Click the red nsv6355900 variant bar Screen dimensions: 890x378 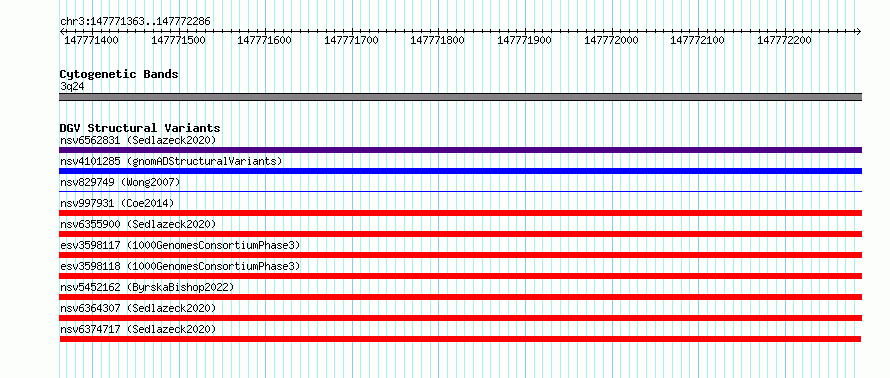pos(460,234)
